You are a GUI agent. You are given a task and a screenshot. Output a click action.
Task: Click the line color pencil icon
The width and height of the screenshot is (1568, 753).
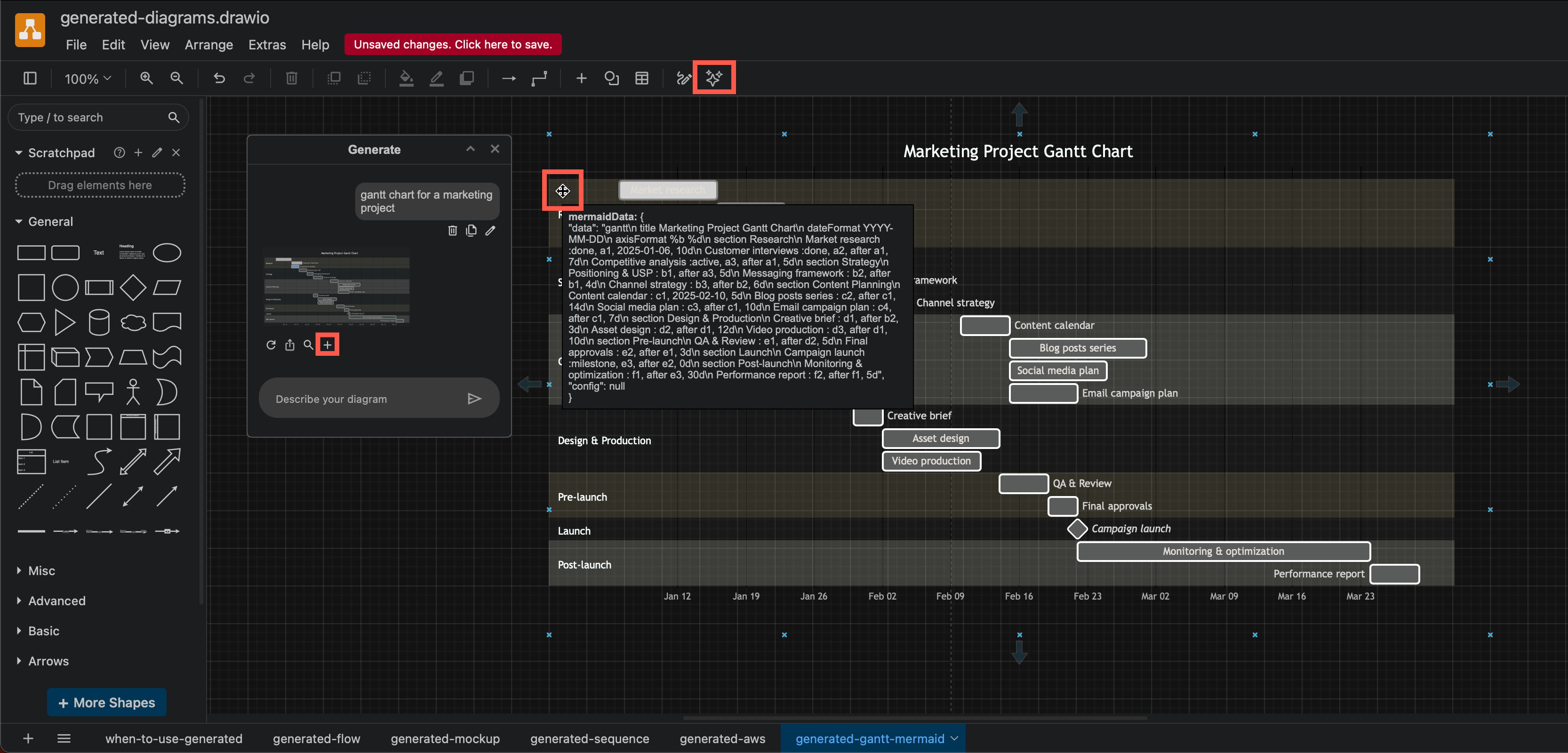pyautogui.click(x=436, y=78)
